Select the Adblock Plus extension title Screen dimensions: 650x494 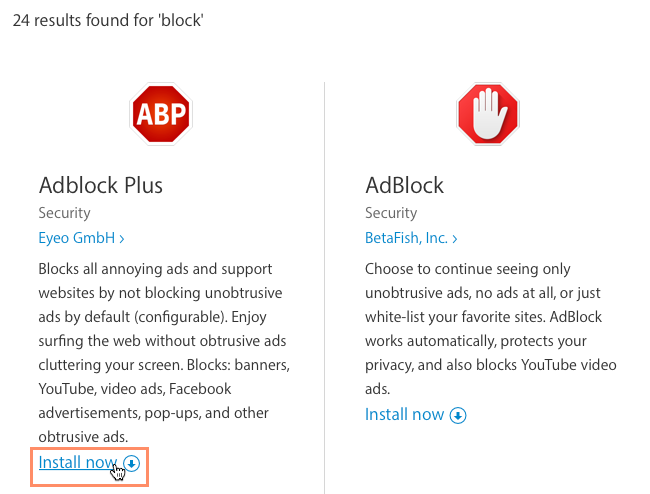(100, 185)
